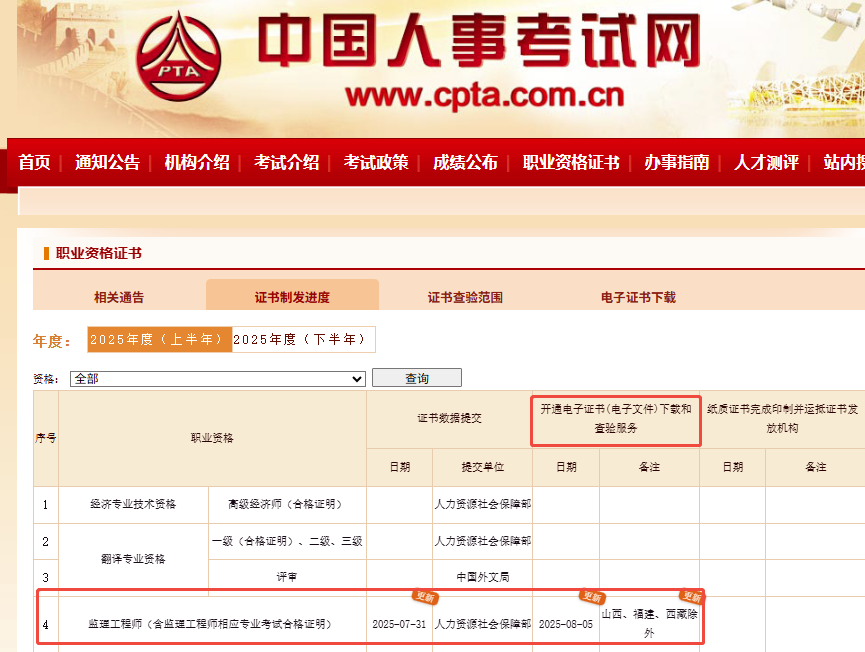
Task: Open the 人才测评 navigation item
Action: tap(766, 162)
